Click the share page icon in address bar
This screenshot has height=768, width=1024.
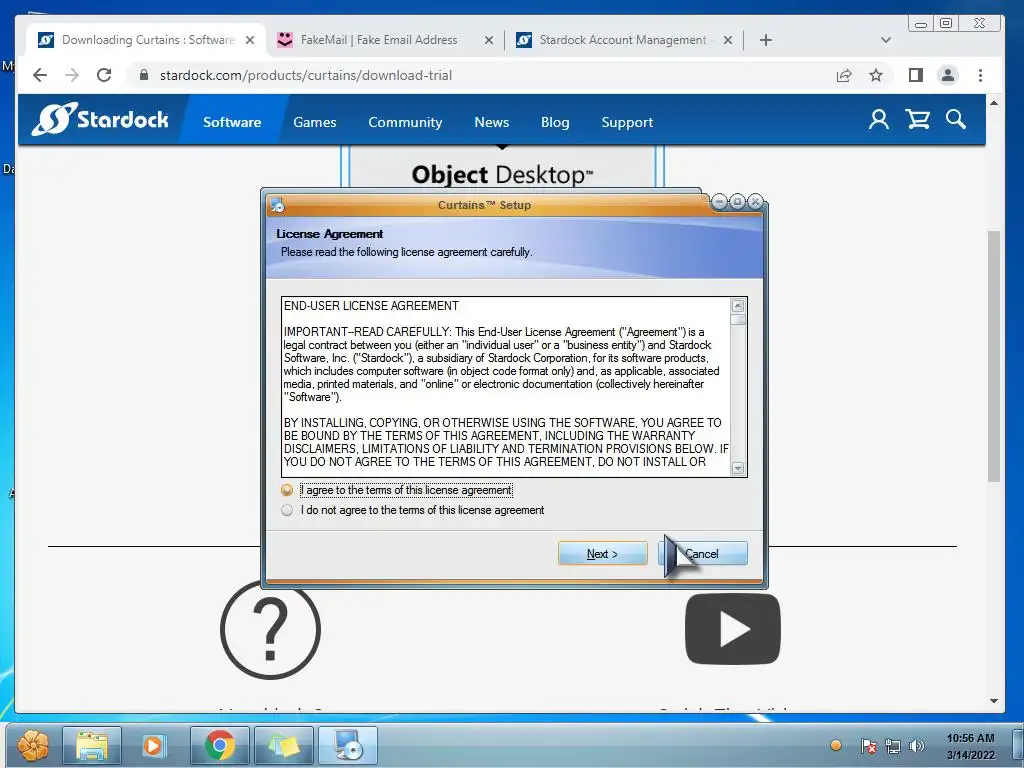[x=844, y=75]
